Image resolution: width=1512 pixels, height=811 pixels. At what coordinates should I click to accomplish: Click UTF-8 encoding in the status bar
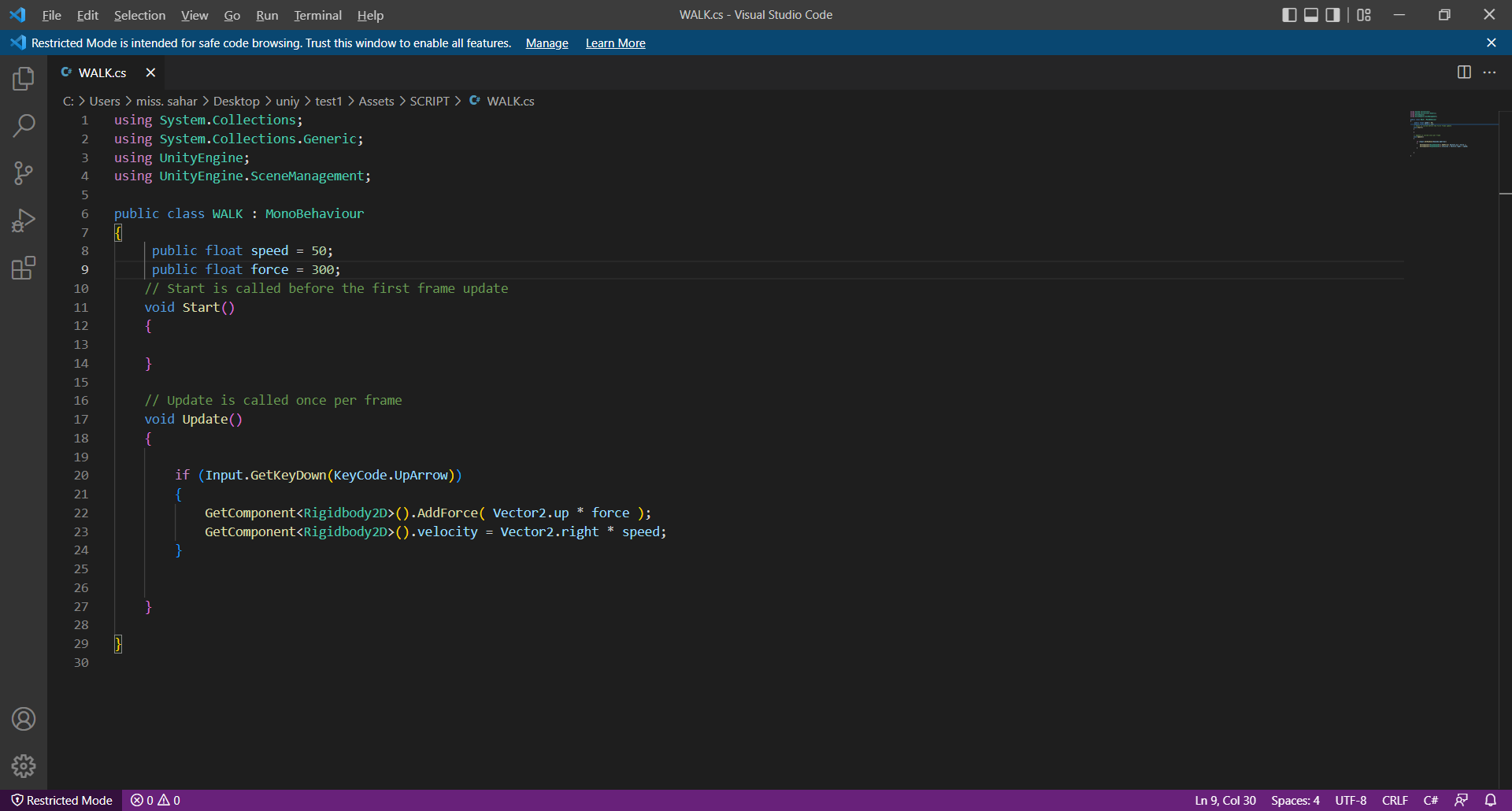[x=1350, y=800]
